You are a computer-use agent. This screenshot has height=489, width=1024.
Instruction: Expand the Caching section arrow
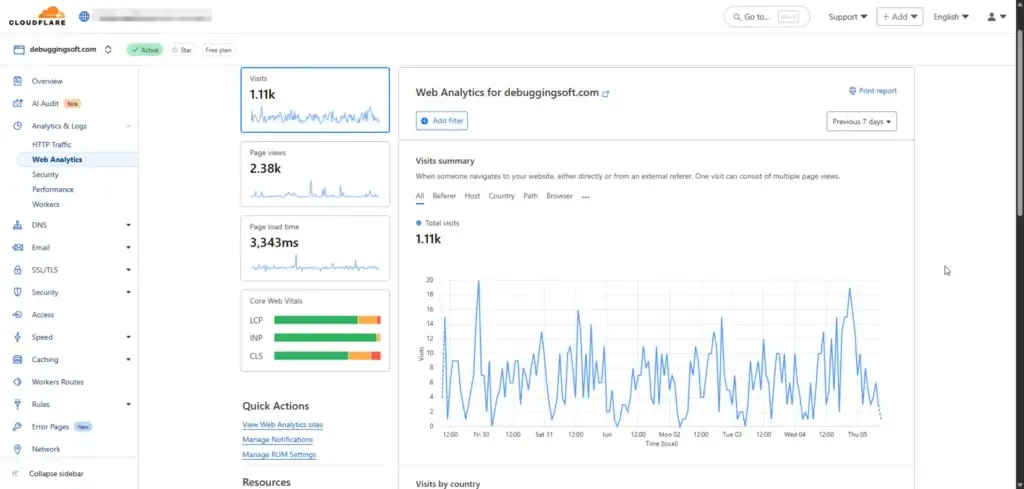pyautogui.click(x=128, y=360)
